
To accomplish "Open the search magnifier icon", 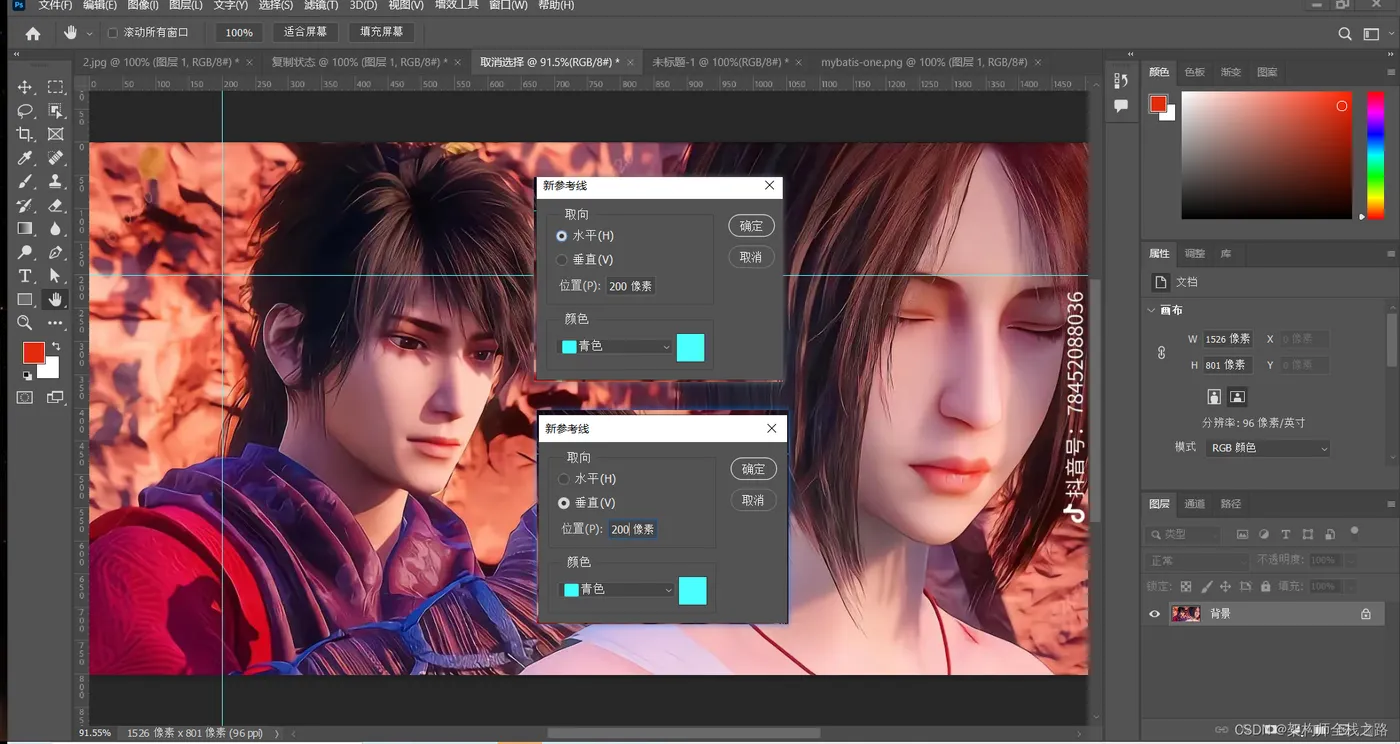I will [1345, 34].
